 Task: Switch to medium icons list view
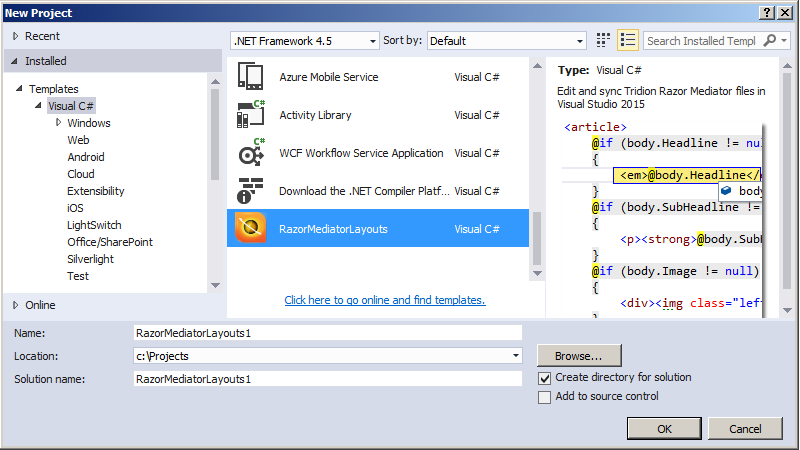628,40
